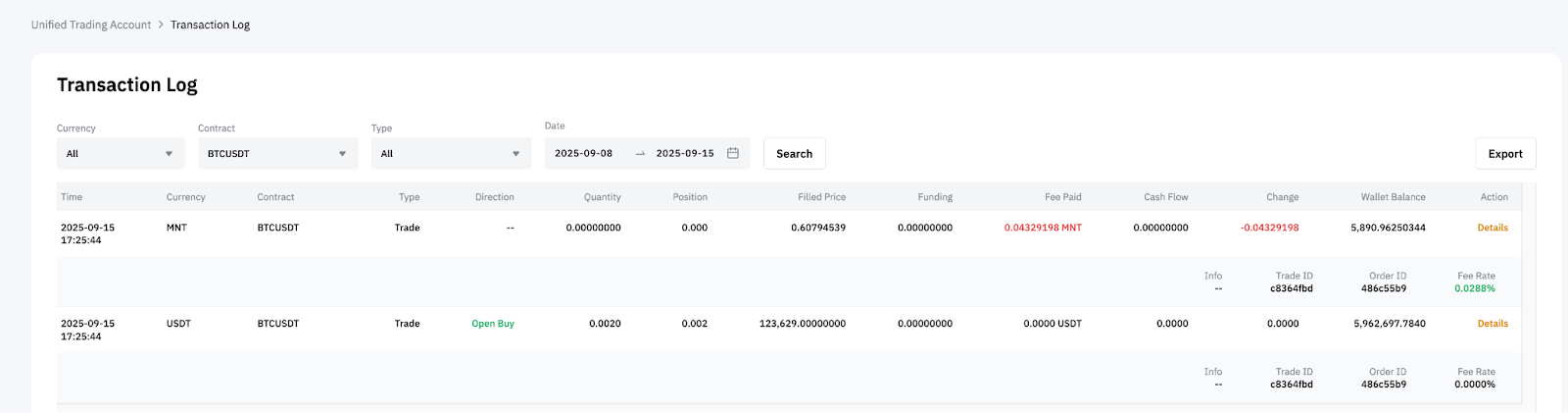Viewport: 1568px width, 413px height.
Task: Go to Unified Trading Account breadcrumb
Action: click(91, 25)
